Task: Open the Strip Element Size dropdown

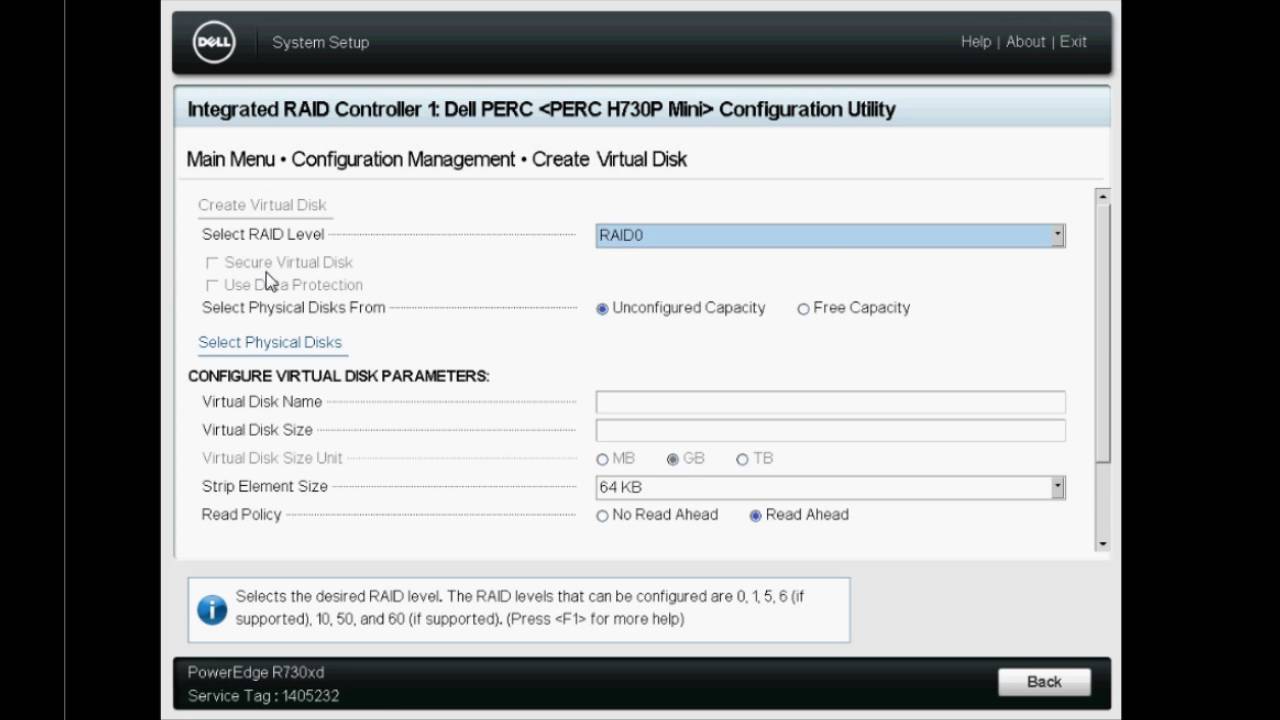Action: (830, 487)
